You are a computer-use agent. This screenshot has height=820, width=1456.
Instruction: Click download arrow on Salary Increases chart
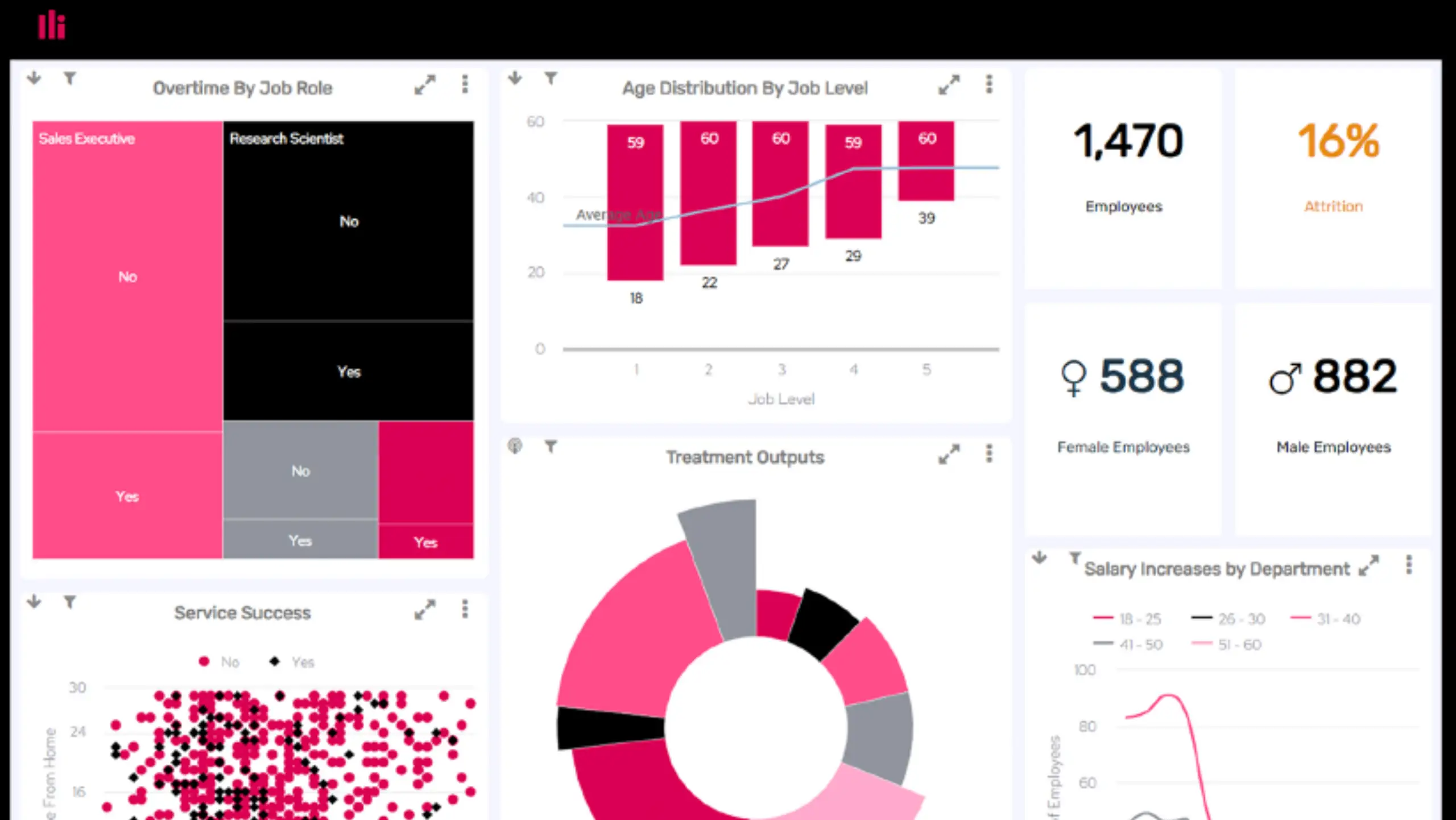pyautogui.click(x=1039, y=558)
